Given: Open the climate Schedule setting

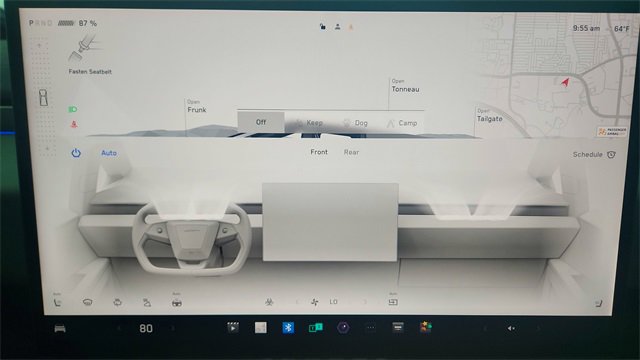Looking at the screenshot, I should [594, 154].
